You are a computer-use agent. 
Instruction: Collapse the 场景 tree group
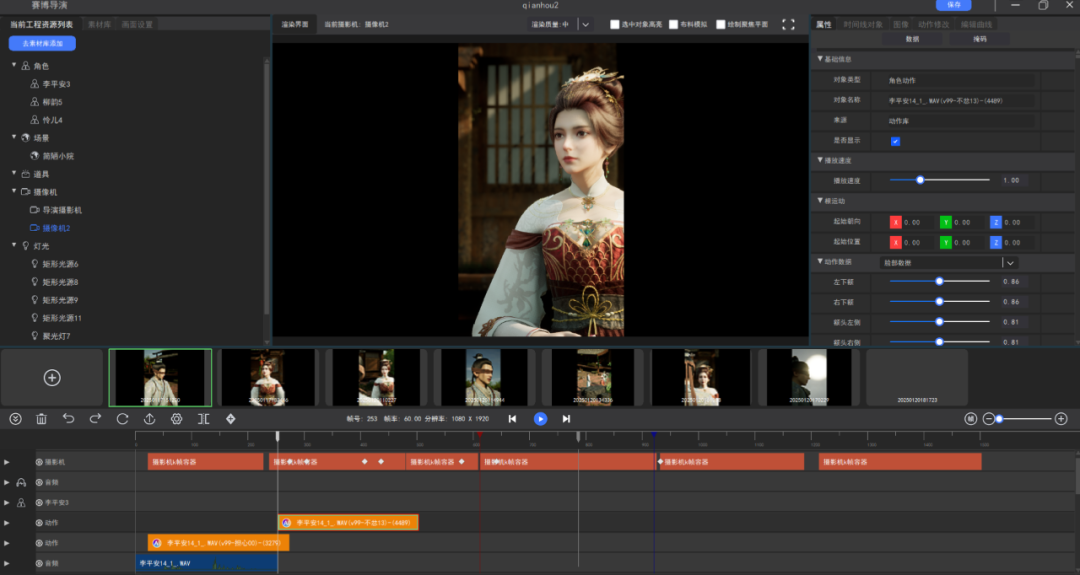point(14,137)
